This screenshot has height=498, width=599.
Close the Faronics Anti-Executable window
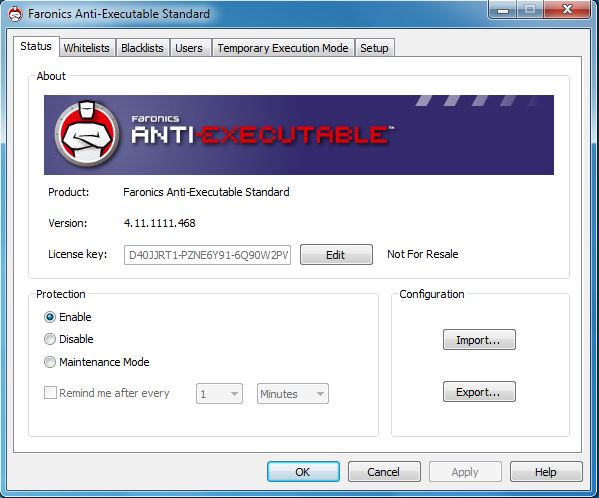point(567,10)
